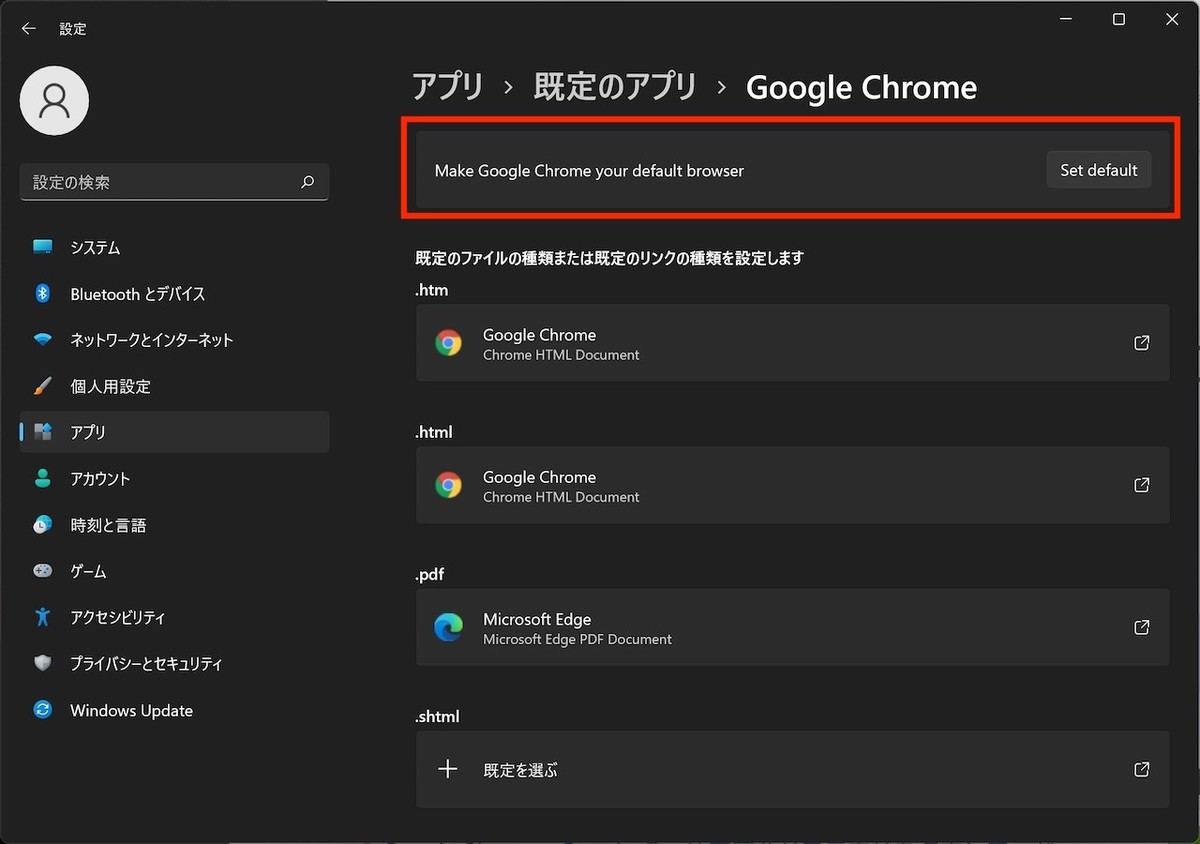
Task: Click the 'Make Google Chrome your default browser' text
Action: pos(589,170)
